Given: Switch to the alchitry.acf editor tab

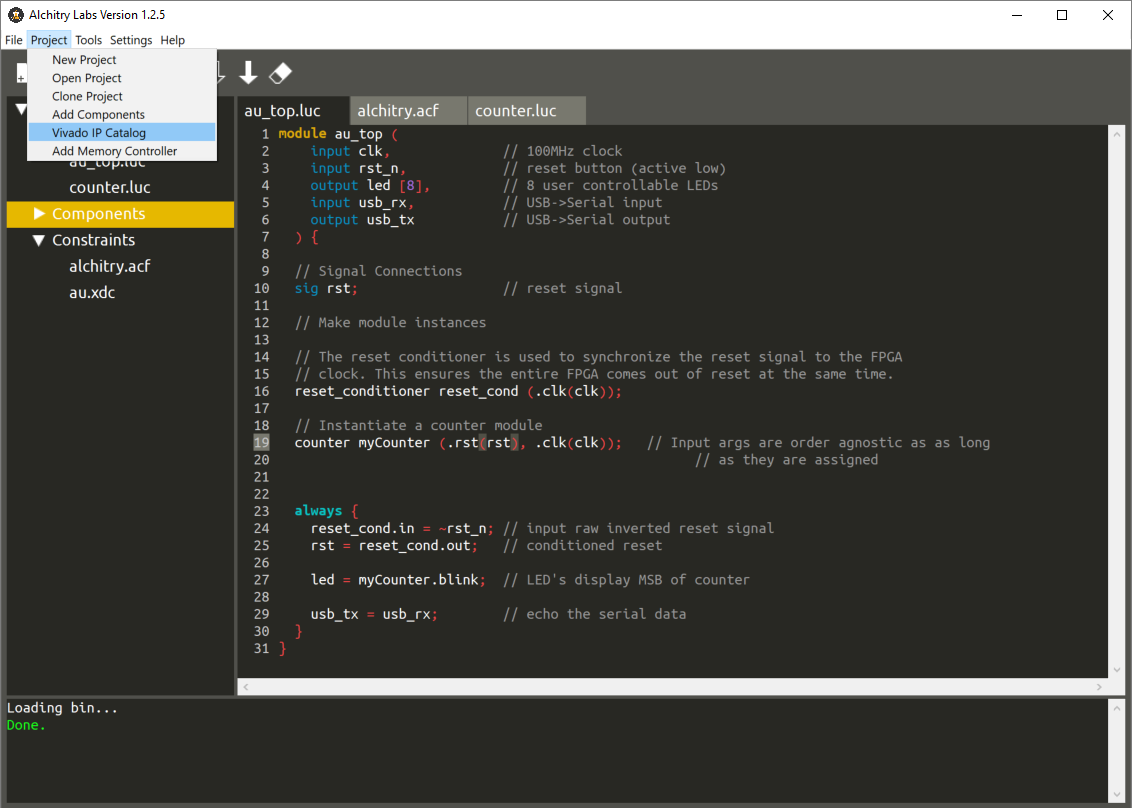Looking at the screenshot, I should (x=409, y=110).
